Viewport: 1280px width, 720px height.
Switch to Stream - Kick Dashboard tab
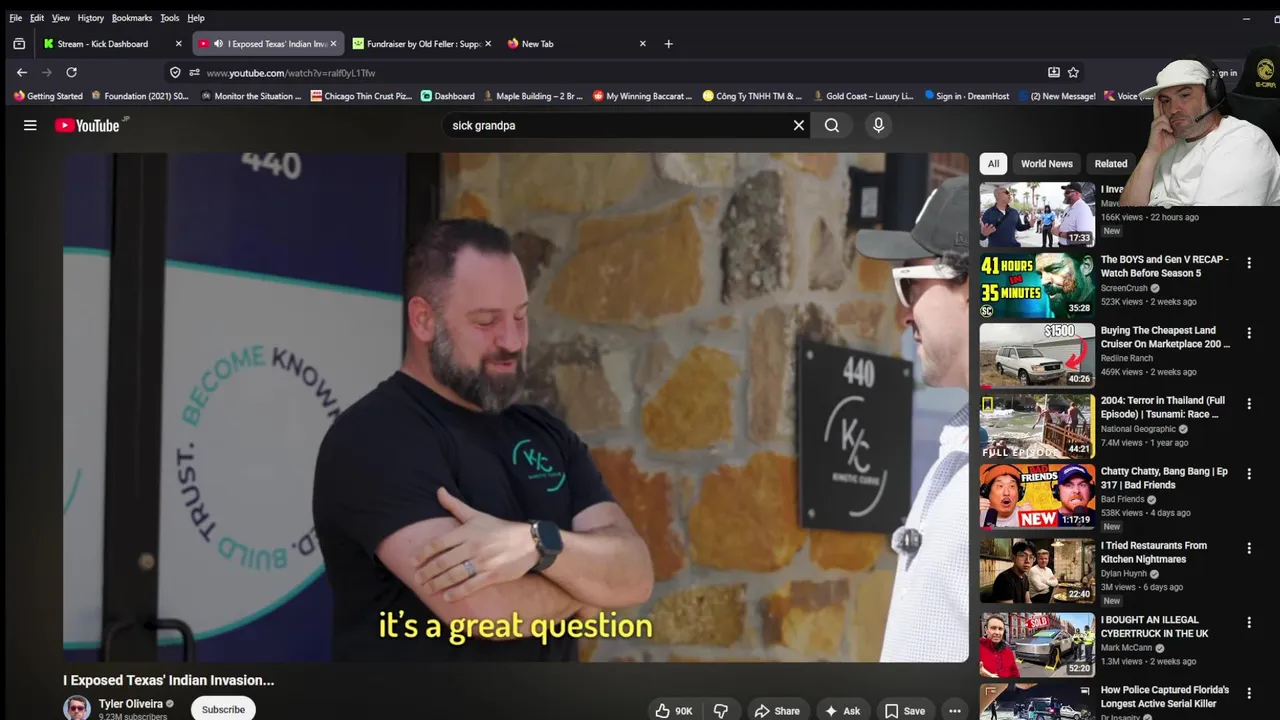(103, 44)
